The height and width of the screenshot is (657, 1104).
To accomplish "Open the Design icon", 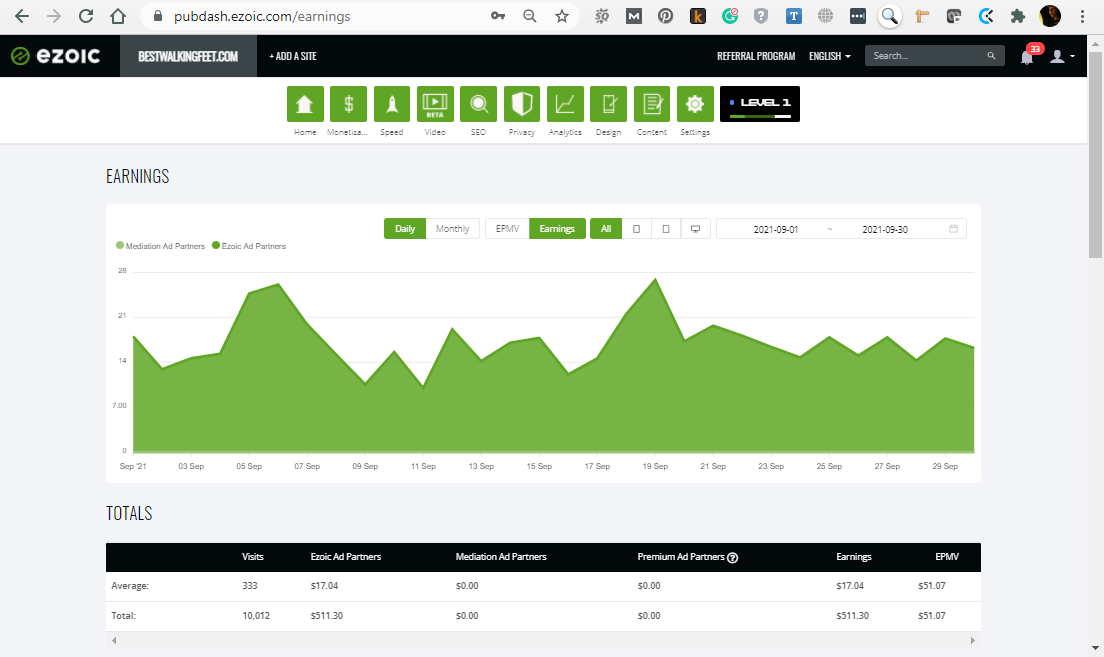I will point(608,104).
